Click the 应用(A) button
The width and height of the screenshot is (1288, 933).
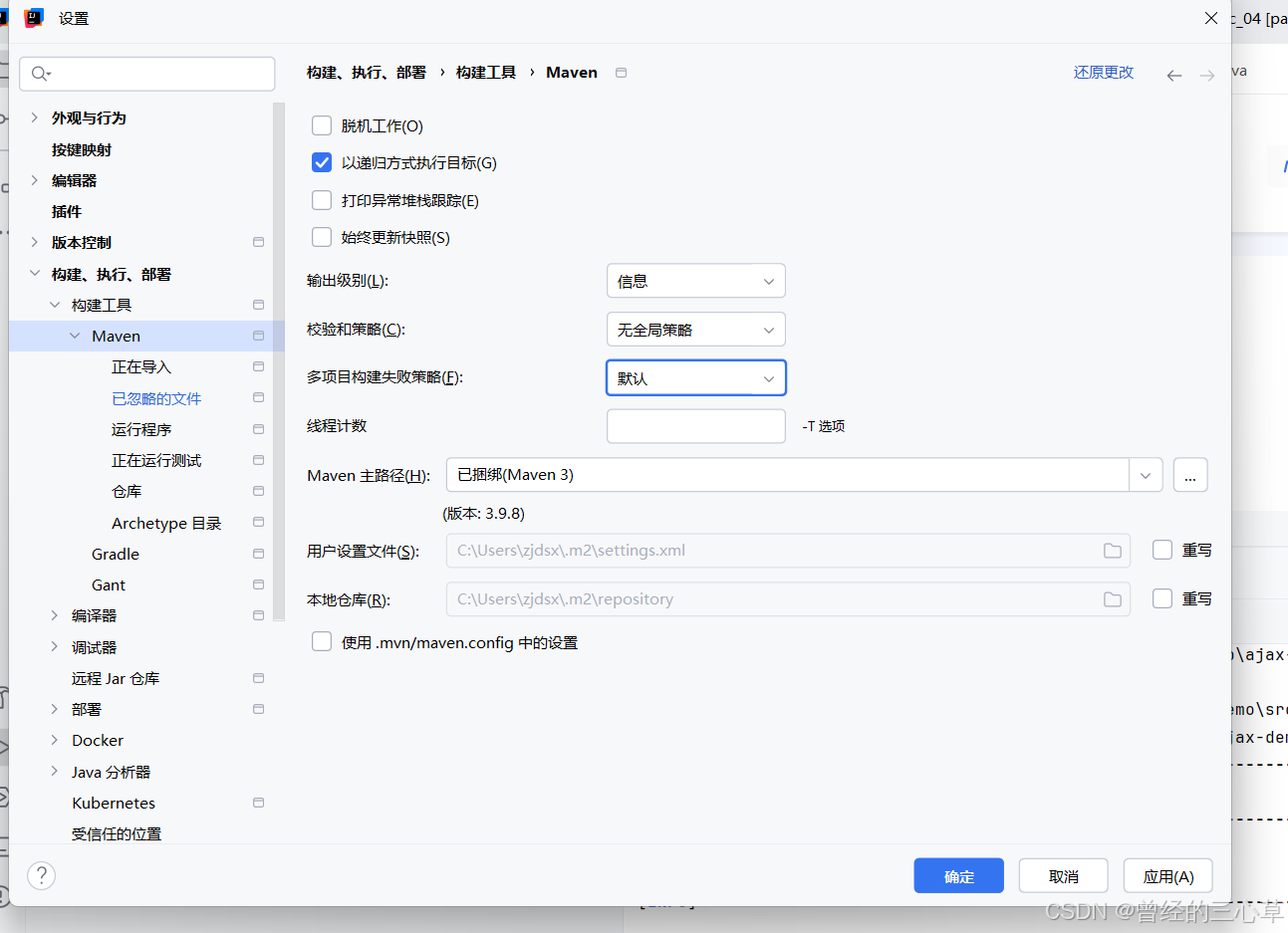[x=1168, y=876]
